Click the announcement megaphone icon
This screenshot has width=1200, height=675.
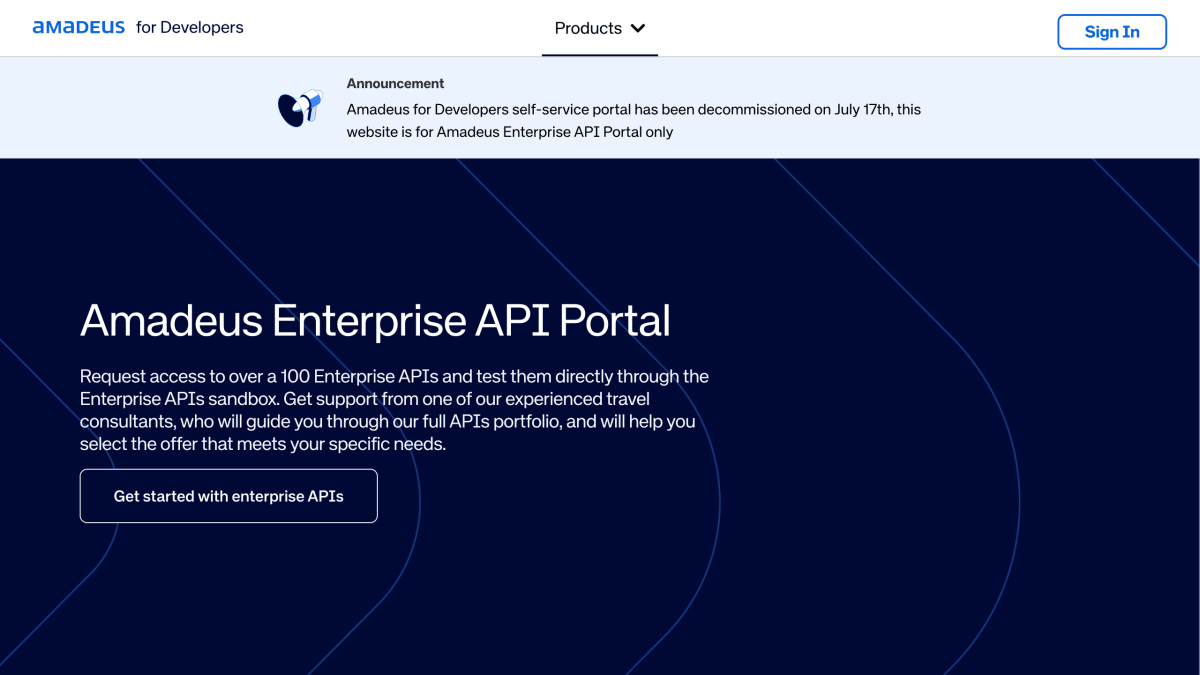[300, 108]
